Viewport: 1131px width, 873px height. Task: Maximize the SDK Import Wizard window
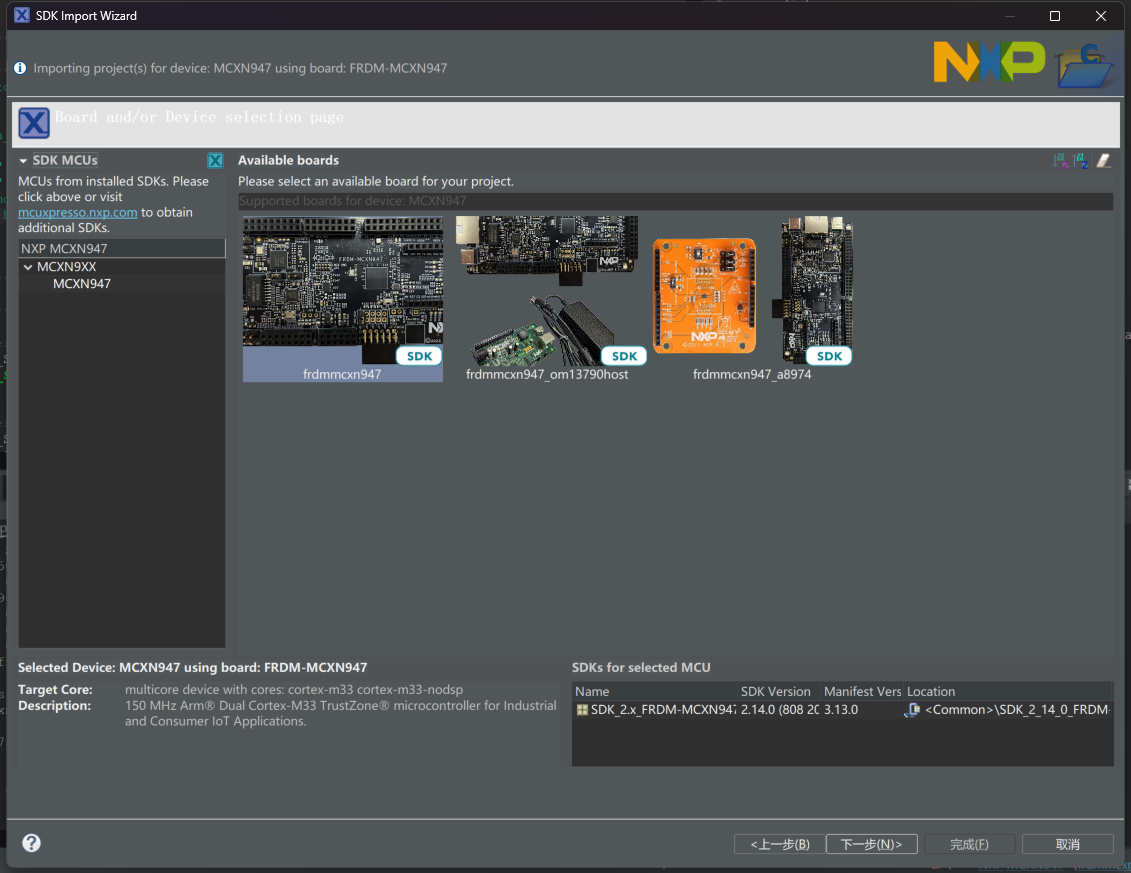[1055, 16]
